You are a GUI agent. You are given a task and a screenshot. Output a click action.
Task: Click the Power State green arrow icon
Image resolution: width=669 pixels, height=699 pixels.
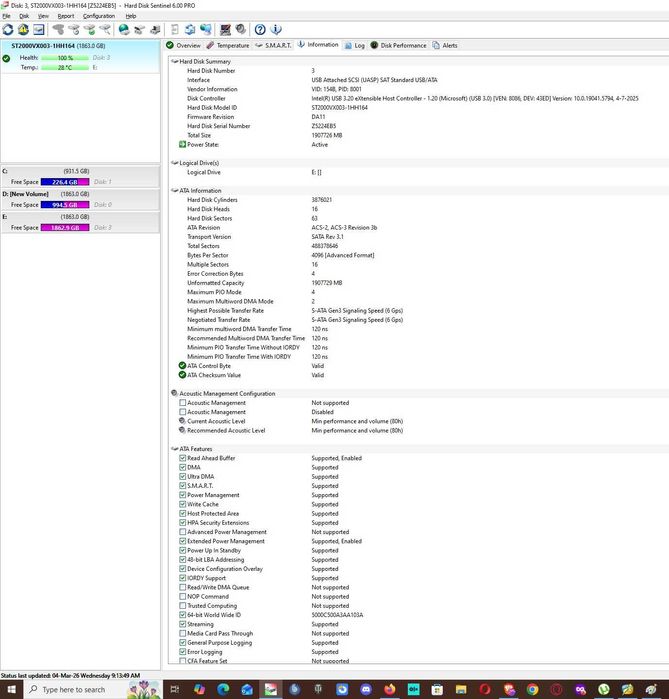182,144
